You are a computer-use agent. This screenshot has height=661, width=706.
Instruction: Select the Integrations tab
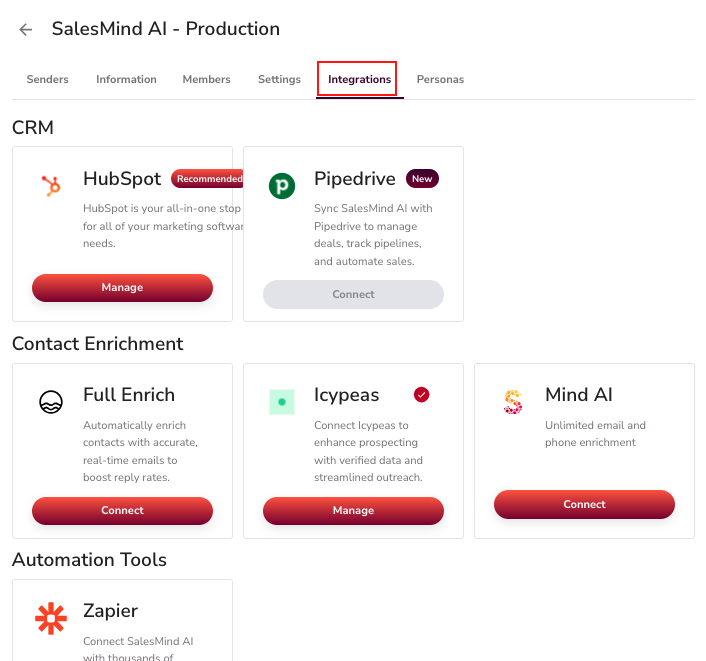point(360,80)
